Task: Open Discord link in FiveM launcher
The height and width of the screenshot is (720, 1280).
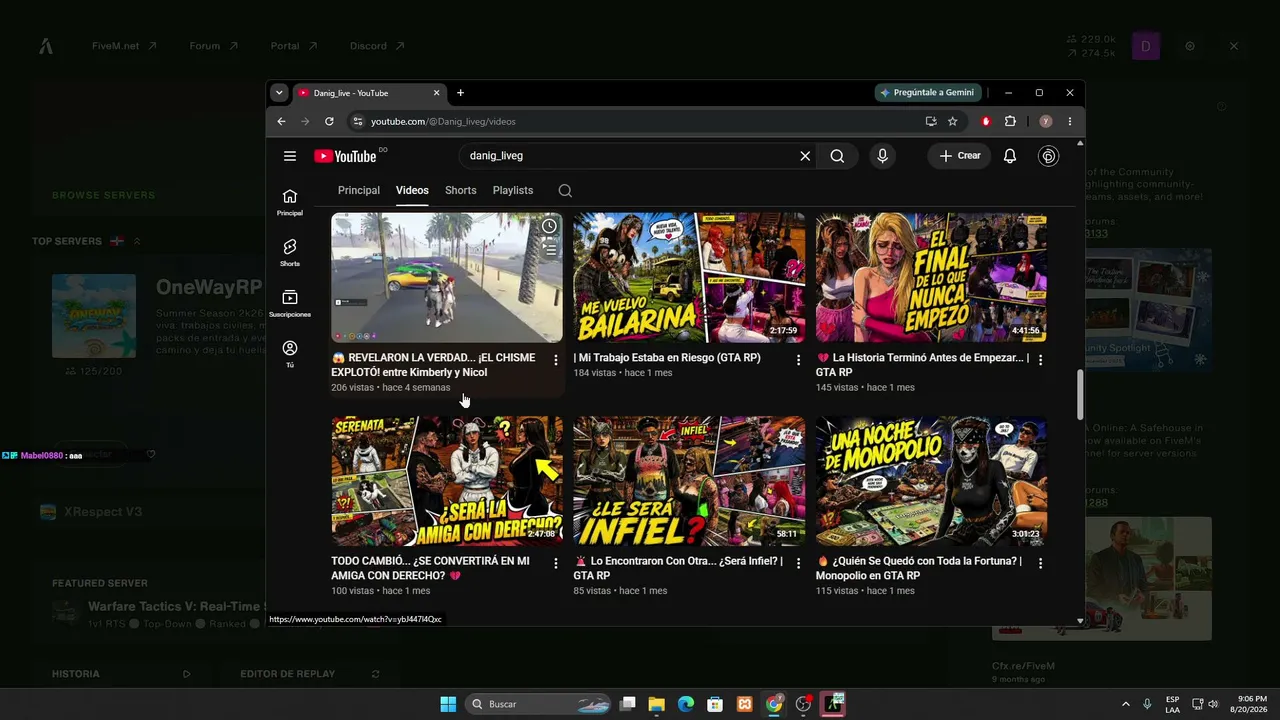Action: tap(377, 46)
